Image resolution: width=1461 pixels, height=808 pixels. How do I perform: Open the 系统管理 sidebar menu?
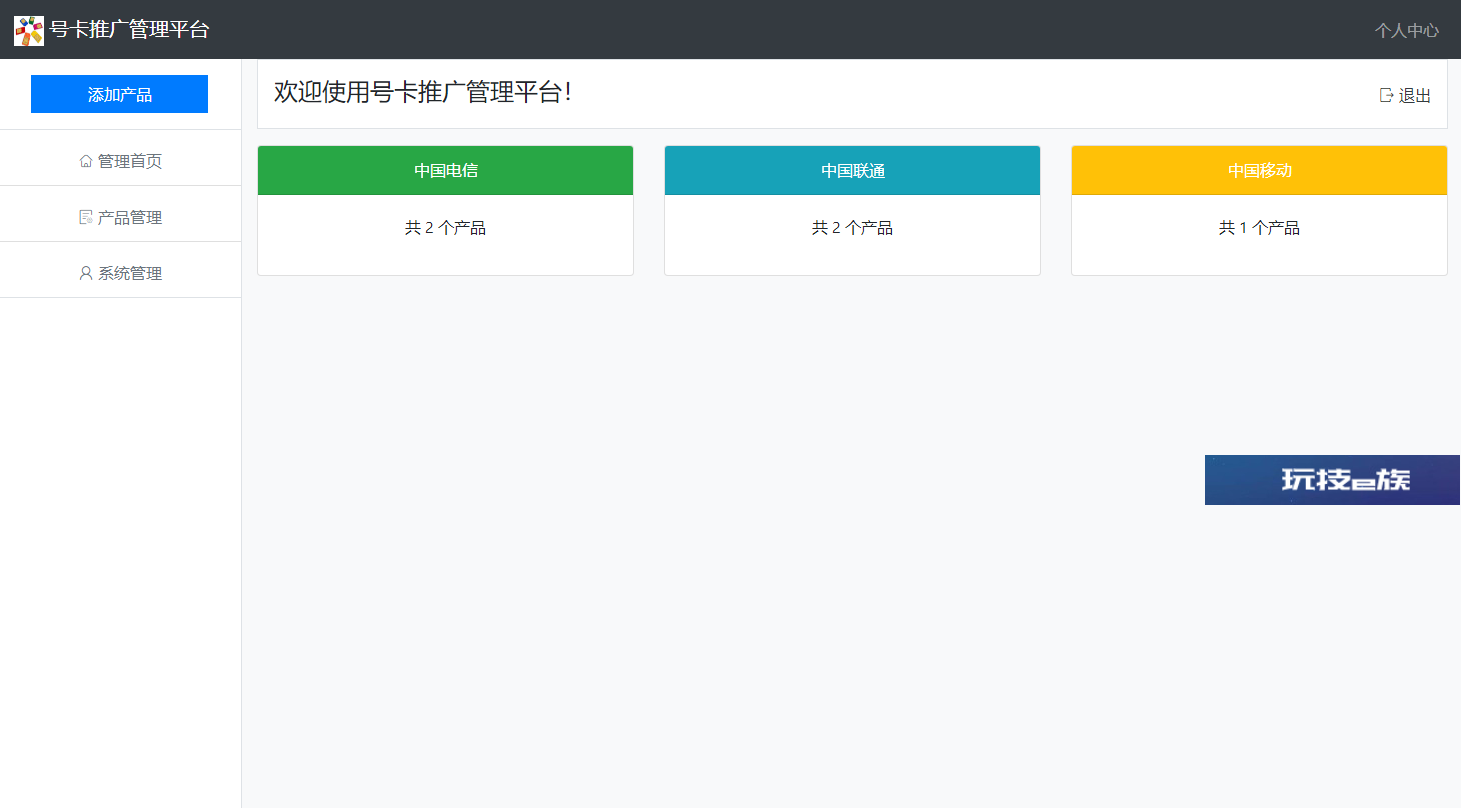point(120,273)
